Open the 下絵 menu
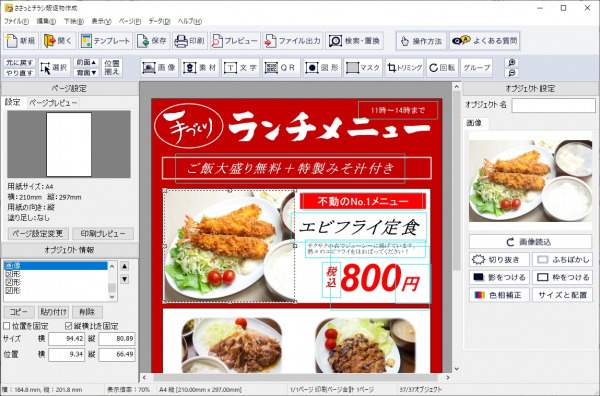Screen dimensions: 600x396 73,21
